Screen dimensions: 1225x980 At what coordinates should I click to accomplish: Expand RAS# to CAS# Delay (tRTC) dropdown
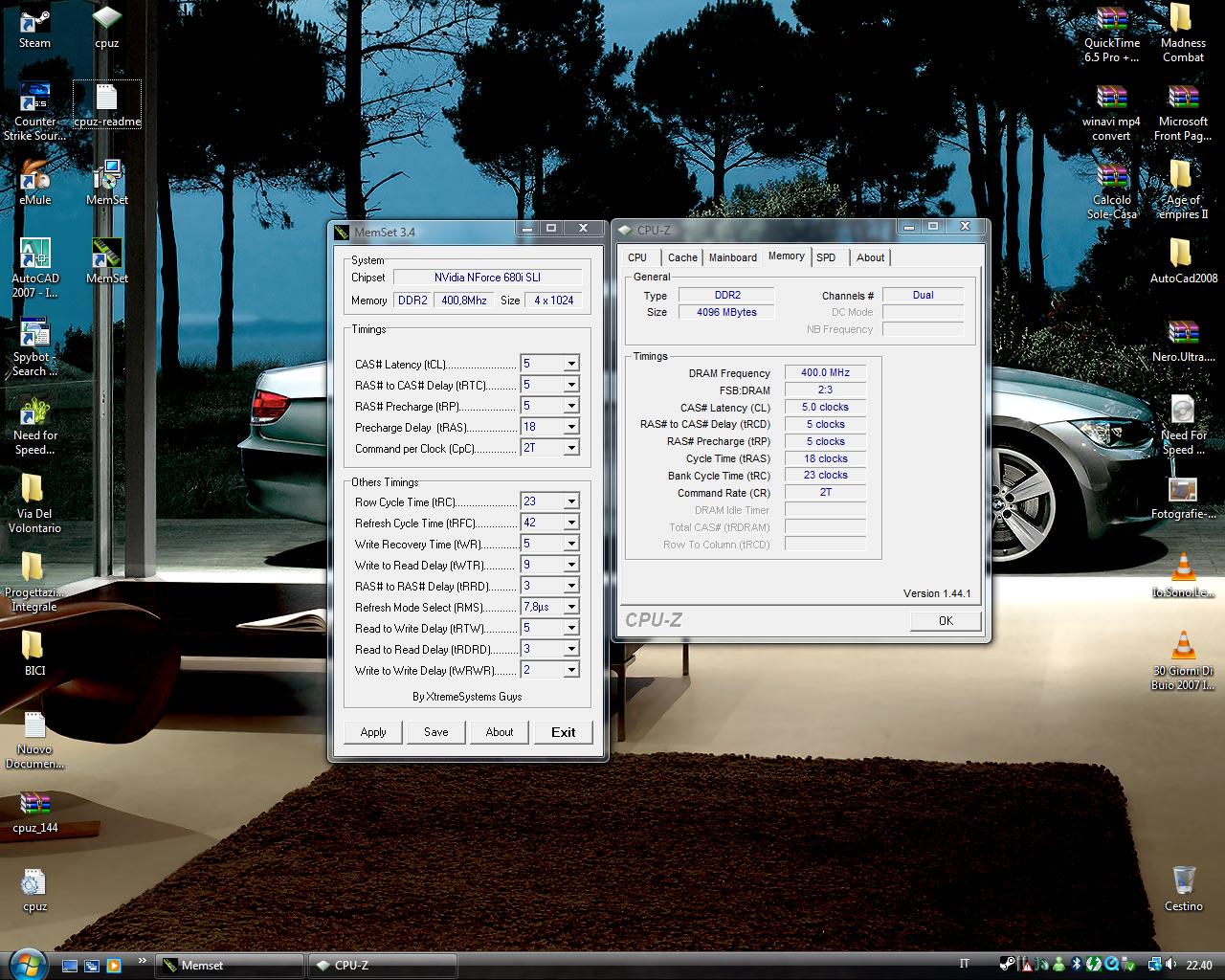point(571,385)
